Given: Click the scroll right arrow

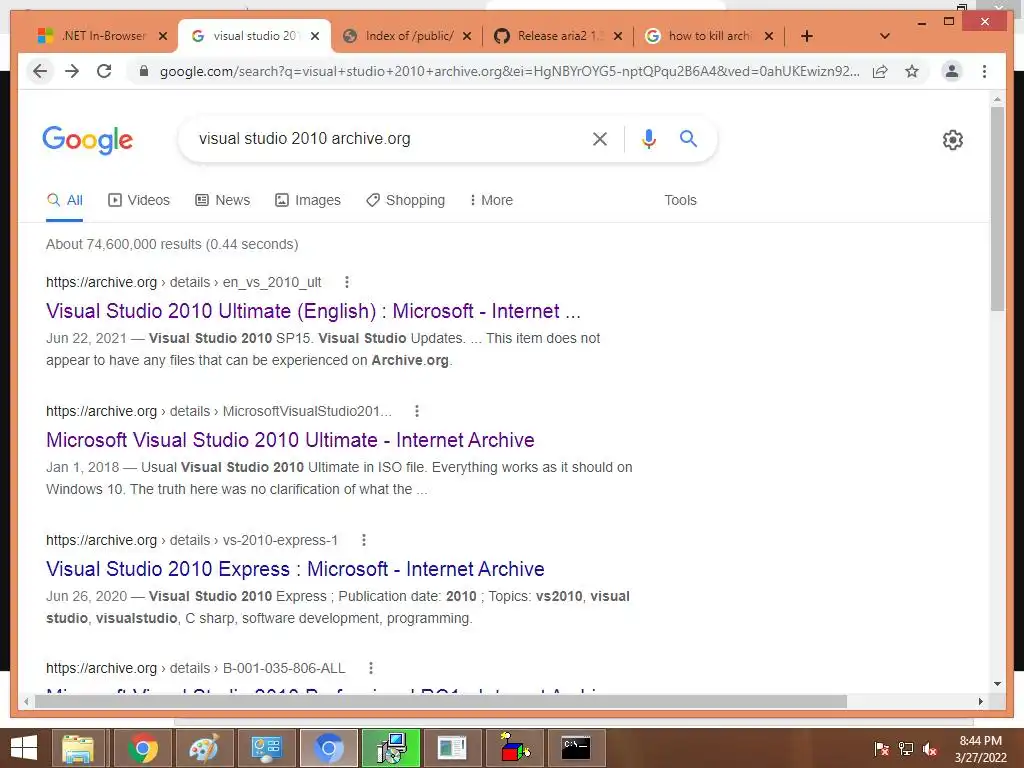Looking at the screenshot, I should (x=980, y=701).
